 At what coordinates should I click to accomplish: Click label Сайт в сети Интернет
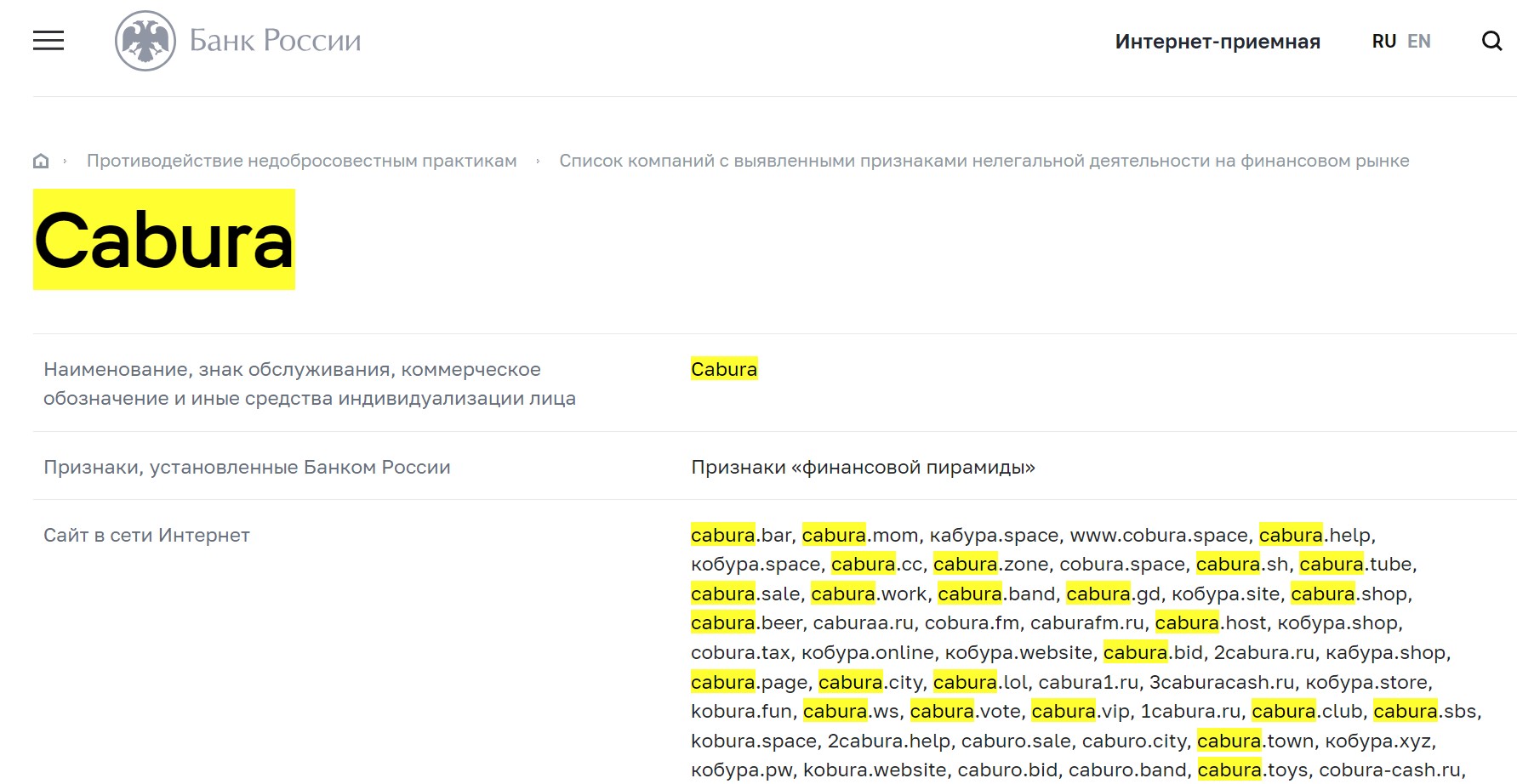(x=146, y=535)
